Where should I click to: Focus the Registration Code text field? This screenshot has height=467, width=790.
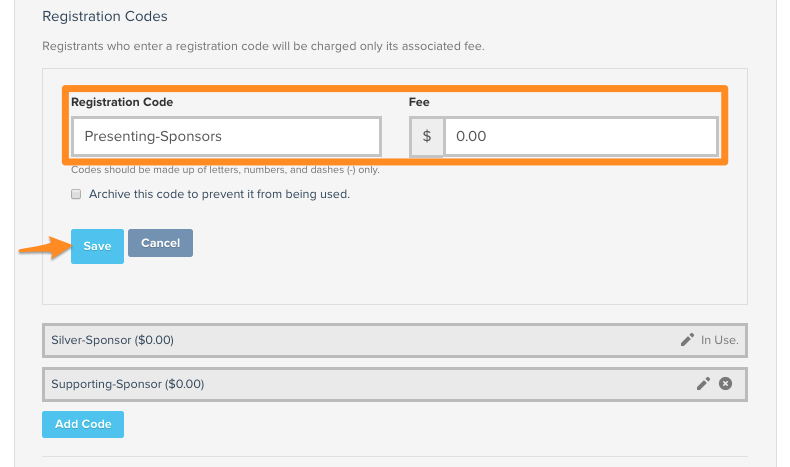[x=226, y=137]
